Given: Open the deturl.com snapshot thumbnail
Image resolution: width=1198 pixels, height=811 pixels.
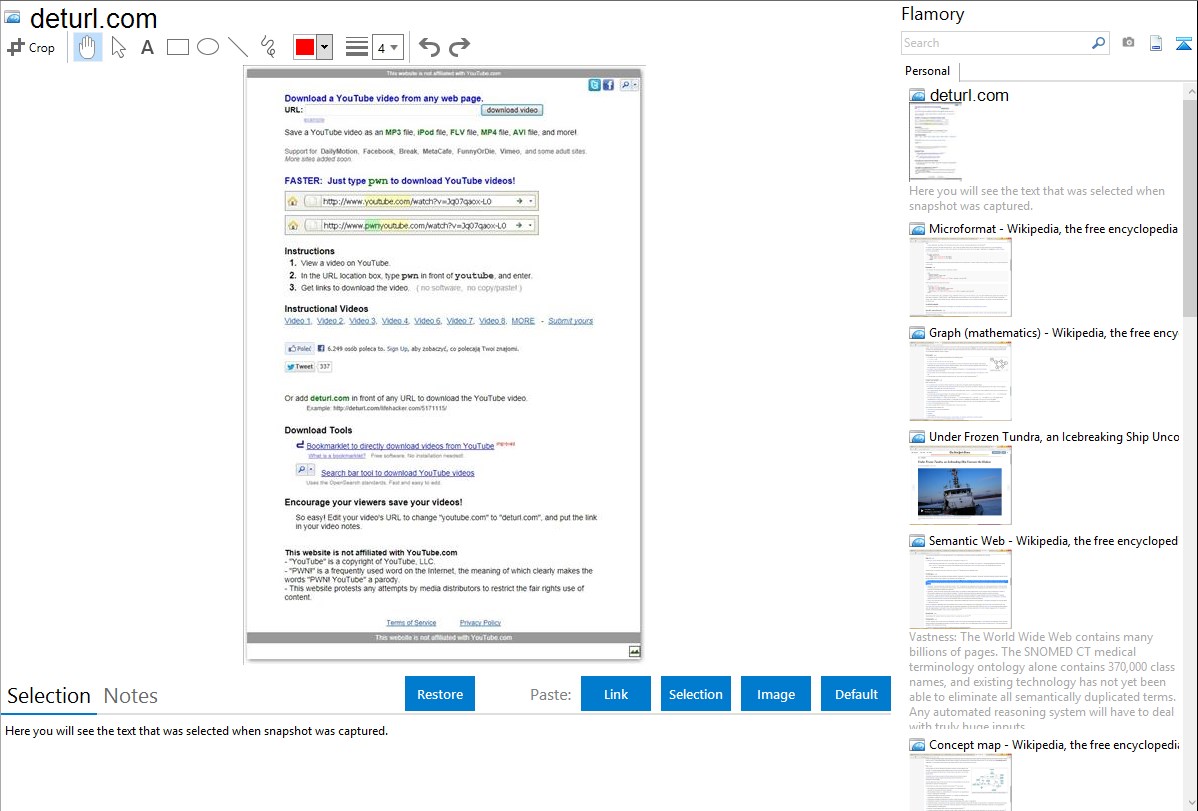Looking at the screenshot, I should [x=935, y=142].
